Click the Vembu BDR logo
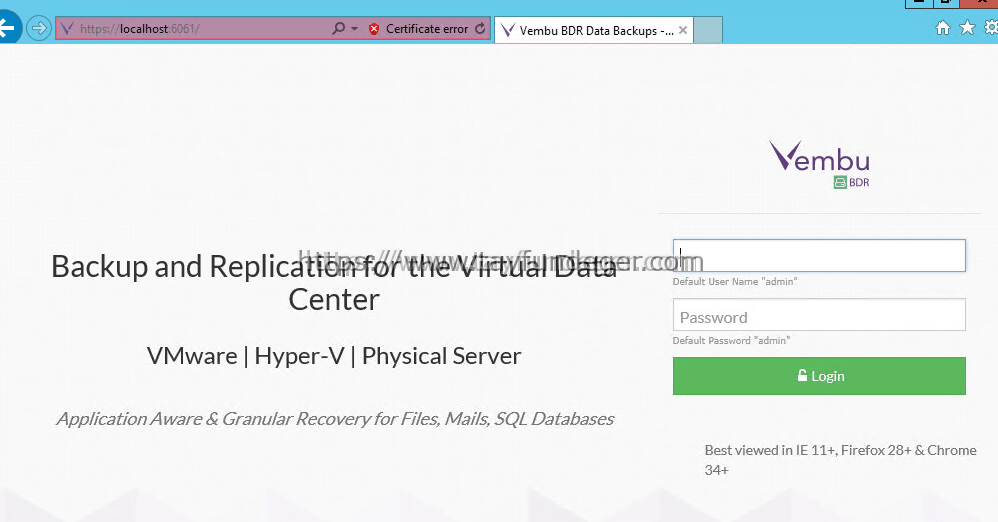 (819, 164)
